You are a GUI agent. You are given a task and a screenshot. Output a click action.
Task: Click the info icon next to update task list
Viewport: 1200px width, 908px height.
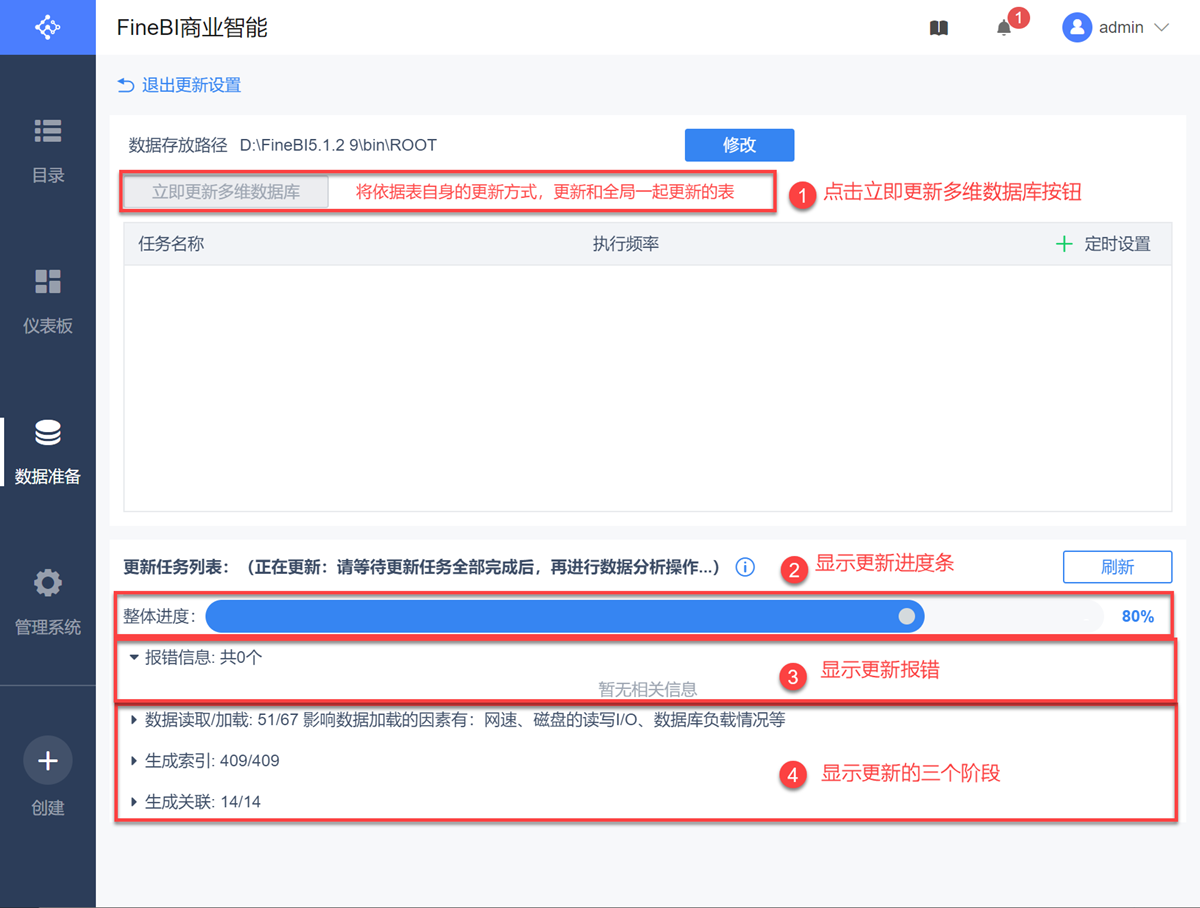[745, 567]
